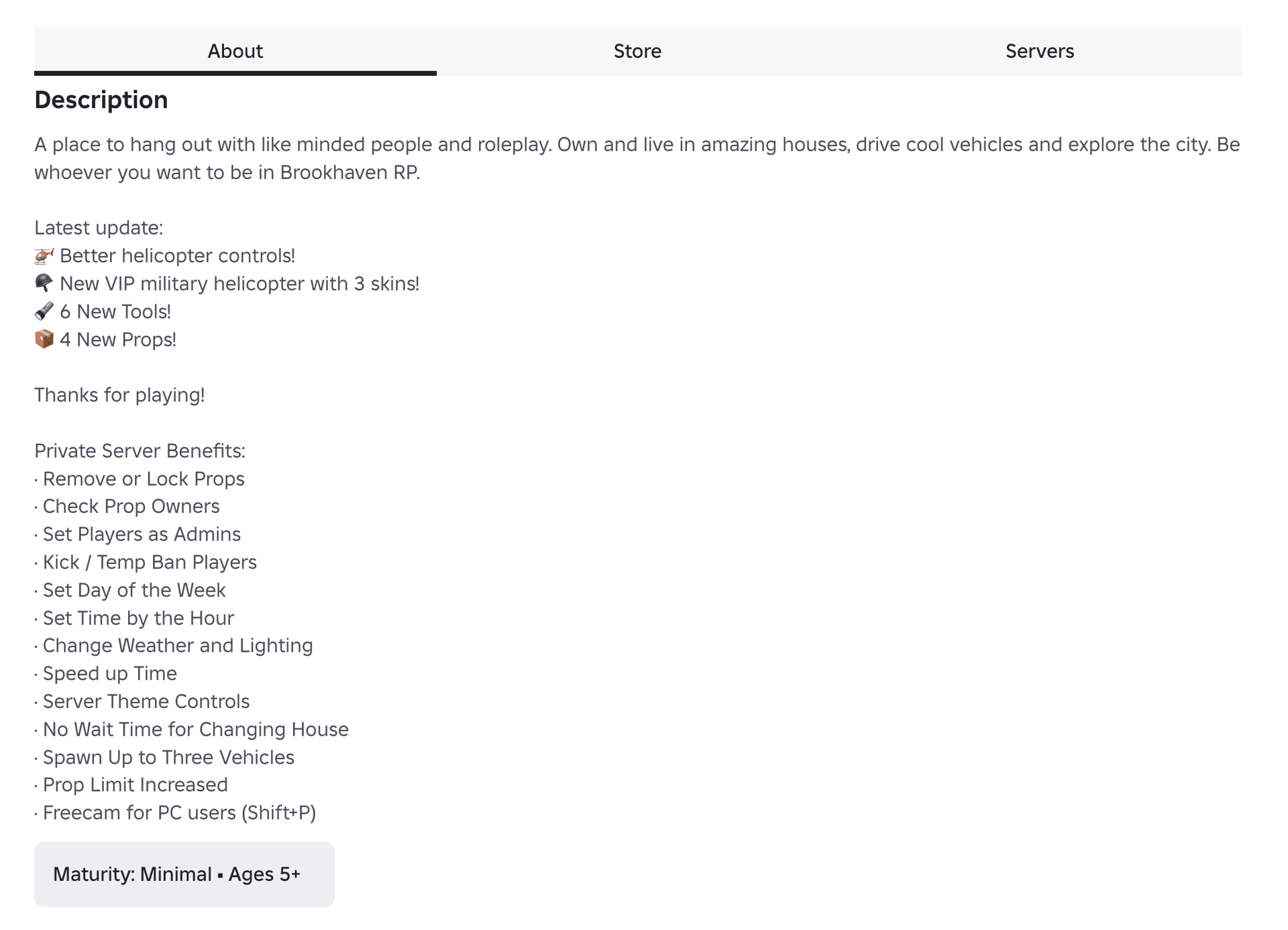Click 'New VIP military helicopter with 3 skins!'
The height and width of the screenshot is (930, 1288).
tap(239, 284)
